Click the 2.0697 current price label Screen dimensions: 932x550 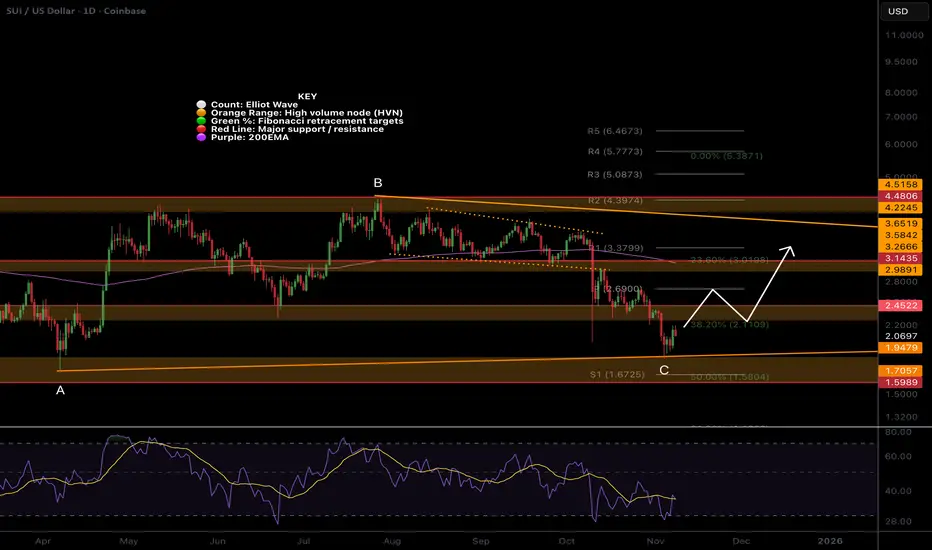pyautogui.click(x=901, y=337)
